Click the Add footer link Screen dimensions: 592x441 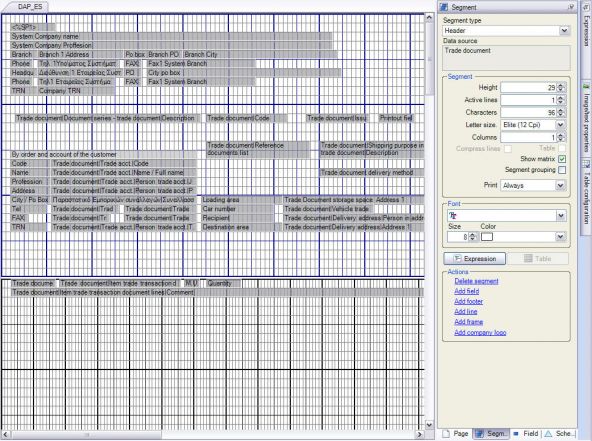[469, 301]
